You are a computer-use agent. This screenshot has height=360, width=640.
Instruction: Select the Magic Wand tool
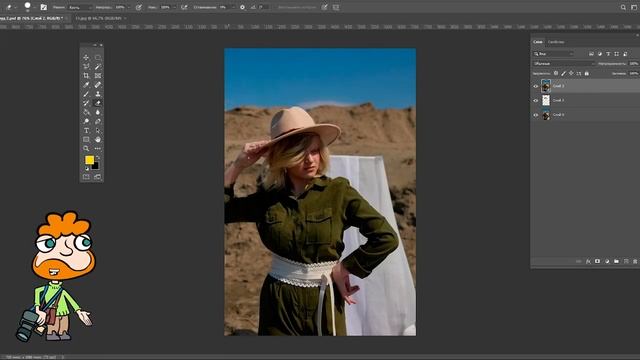coord(98,67)
